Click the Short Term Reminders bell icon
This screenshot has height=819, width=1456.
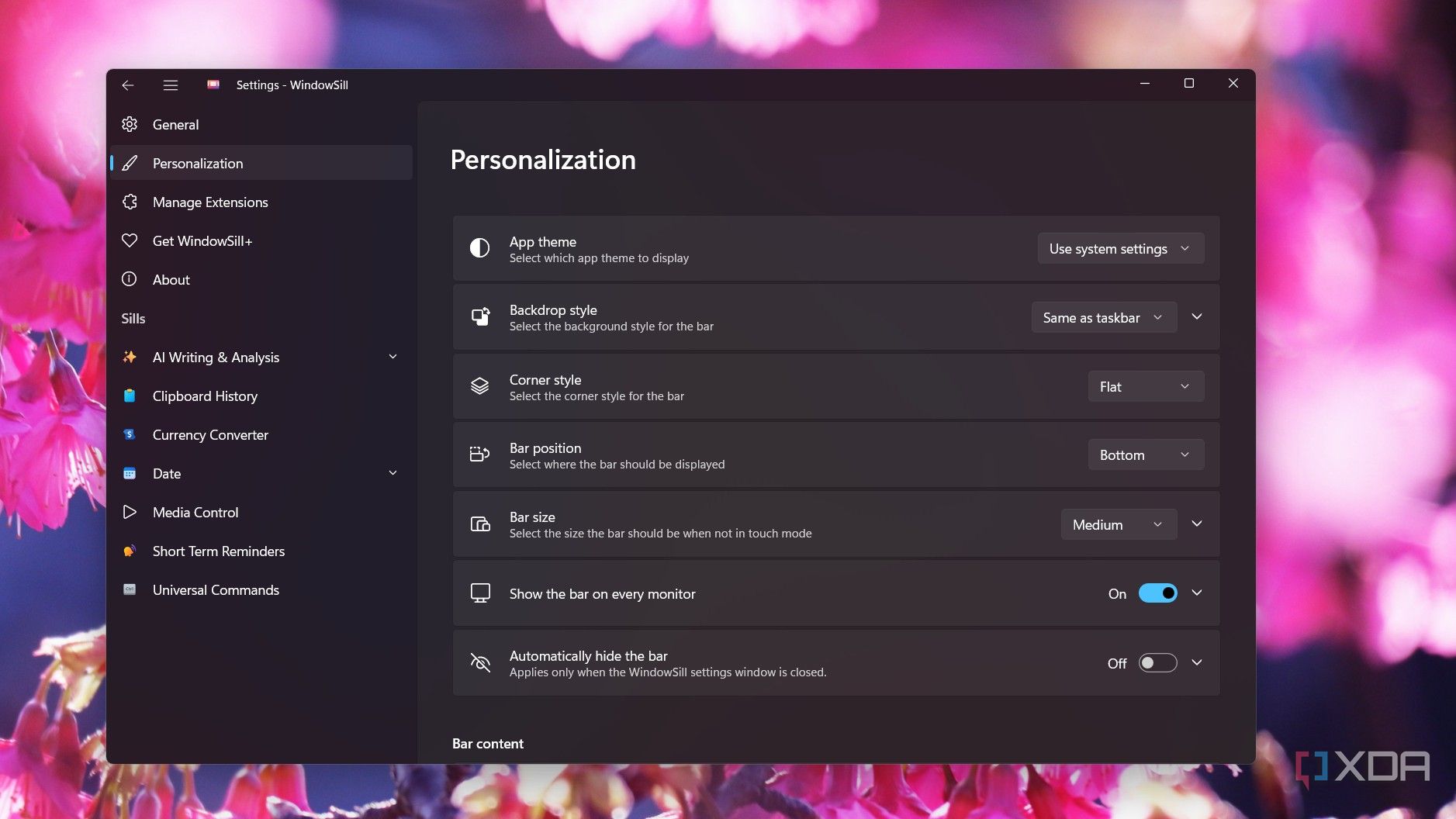[130, 551]
